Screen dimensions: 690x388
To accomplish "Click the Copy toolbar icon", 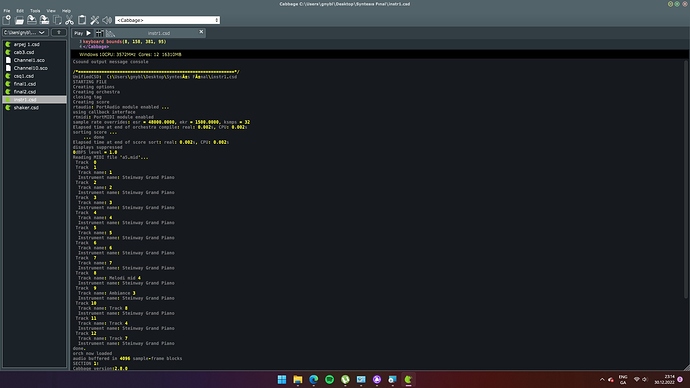I will tap(57, 20).
